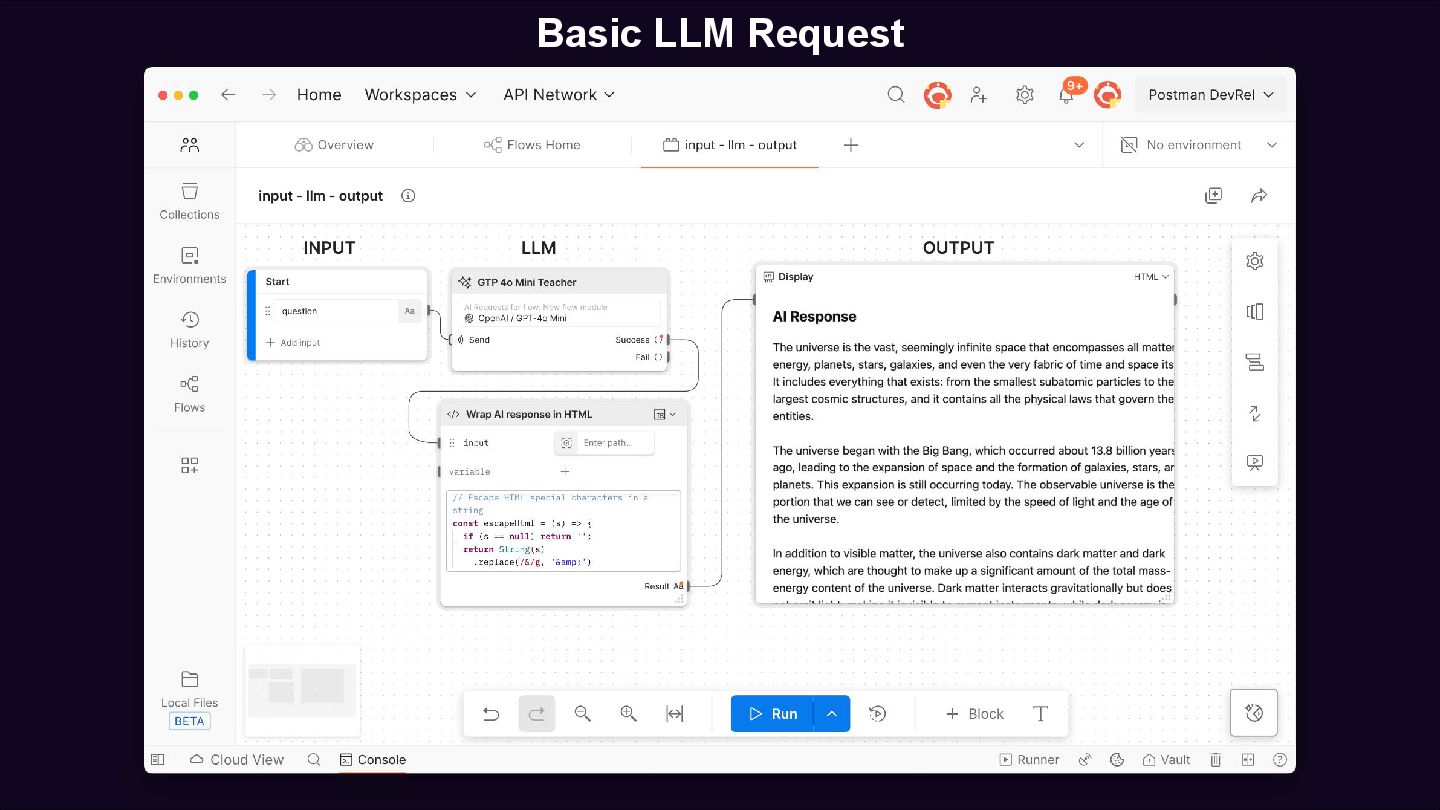Click the trash icon in status bar
Screen dimensions: 1440x810
pyautogui.click(x=1216, y=760)
